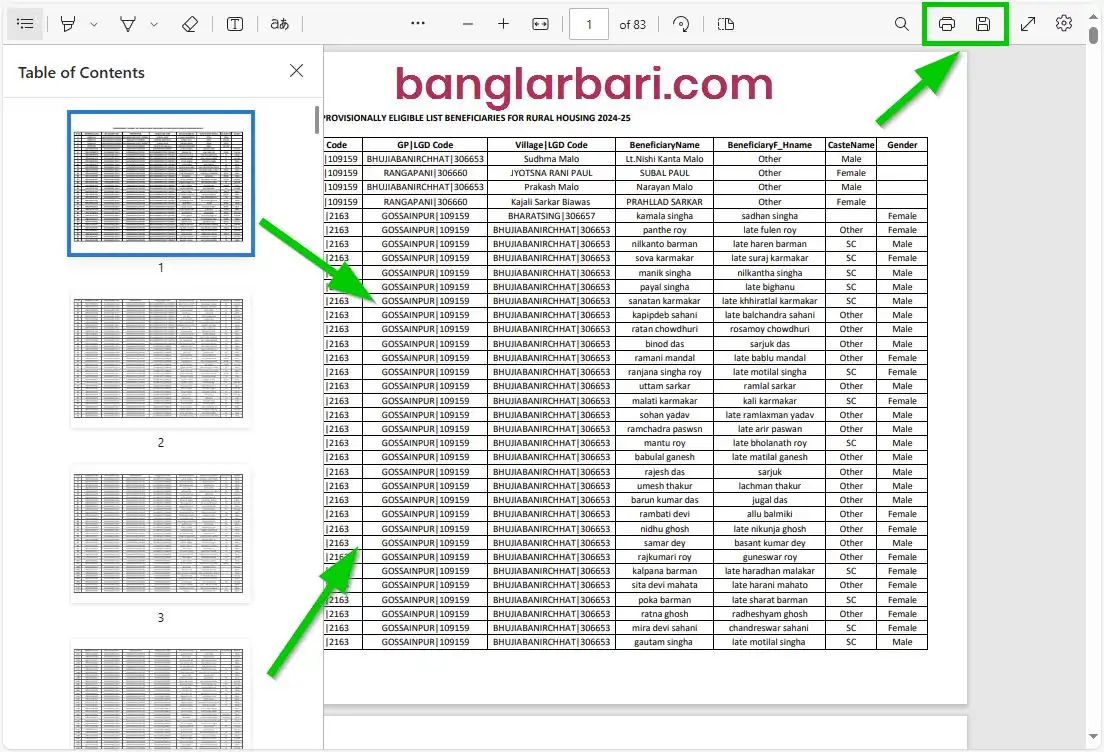Viewport: 1104px width, 752px height.
Task: Select the Draw pen tool
Action: (x=66, y=24)
